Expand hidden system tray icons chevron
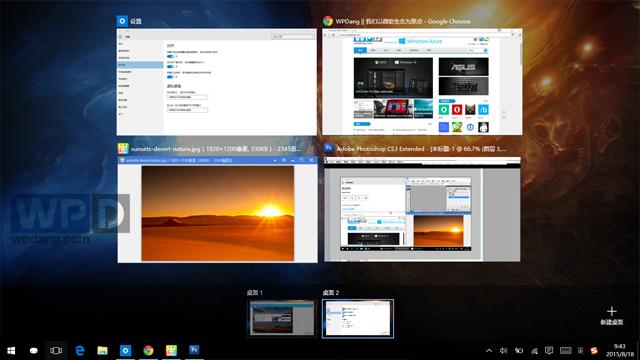Image resolution: width=640 pixels, height=360 pixels. pyautogui.click(x=489, y=351)
